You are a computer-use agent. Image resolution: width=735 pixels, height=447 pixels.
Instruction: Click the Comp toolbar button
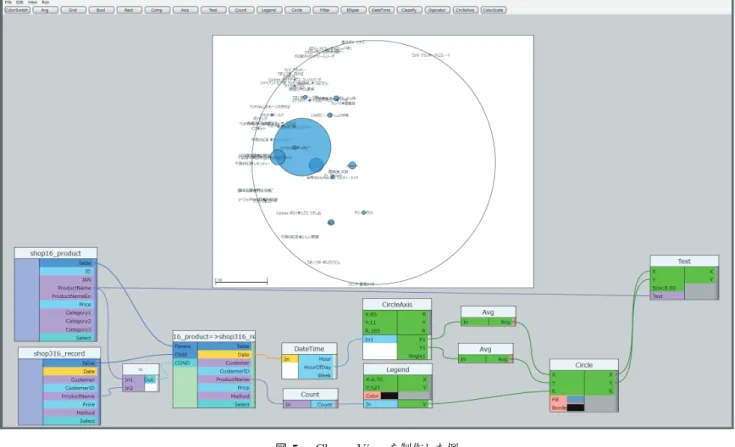coord(157,10)
